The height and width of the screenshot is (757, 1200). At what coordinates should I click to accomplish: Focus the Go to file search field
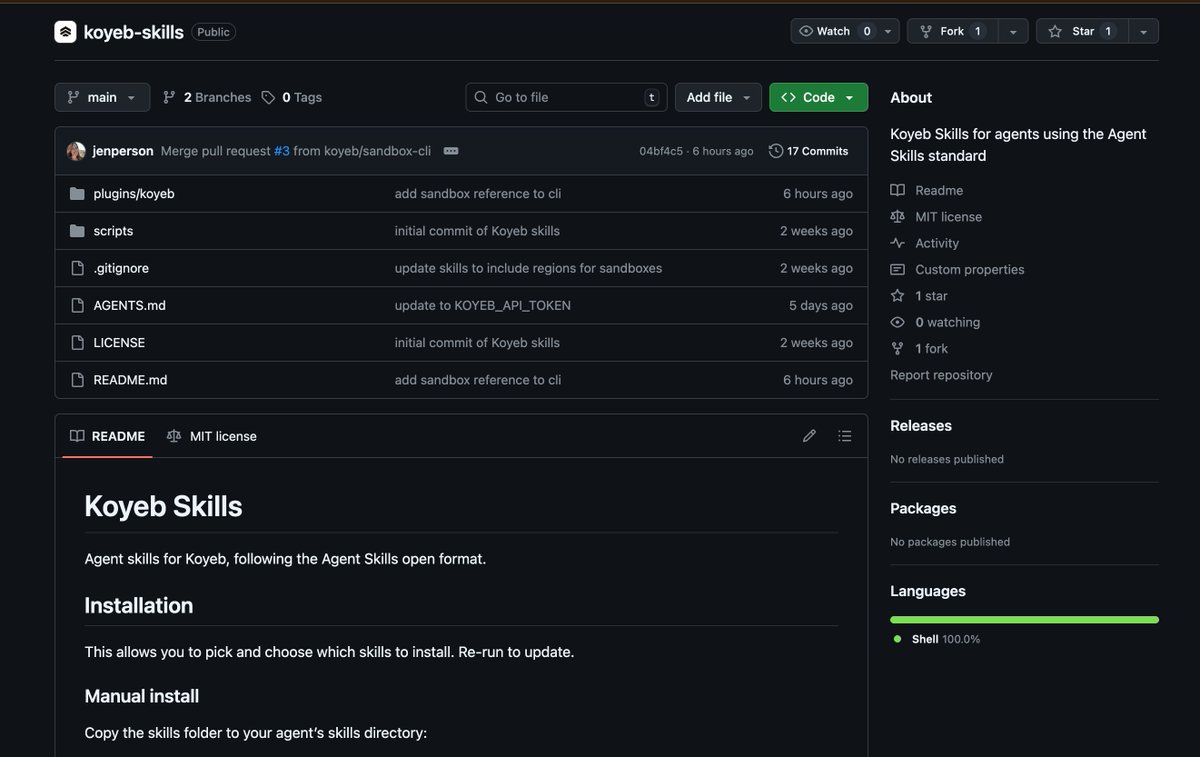coord(567,97)
